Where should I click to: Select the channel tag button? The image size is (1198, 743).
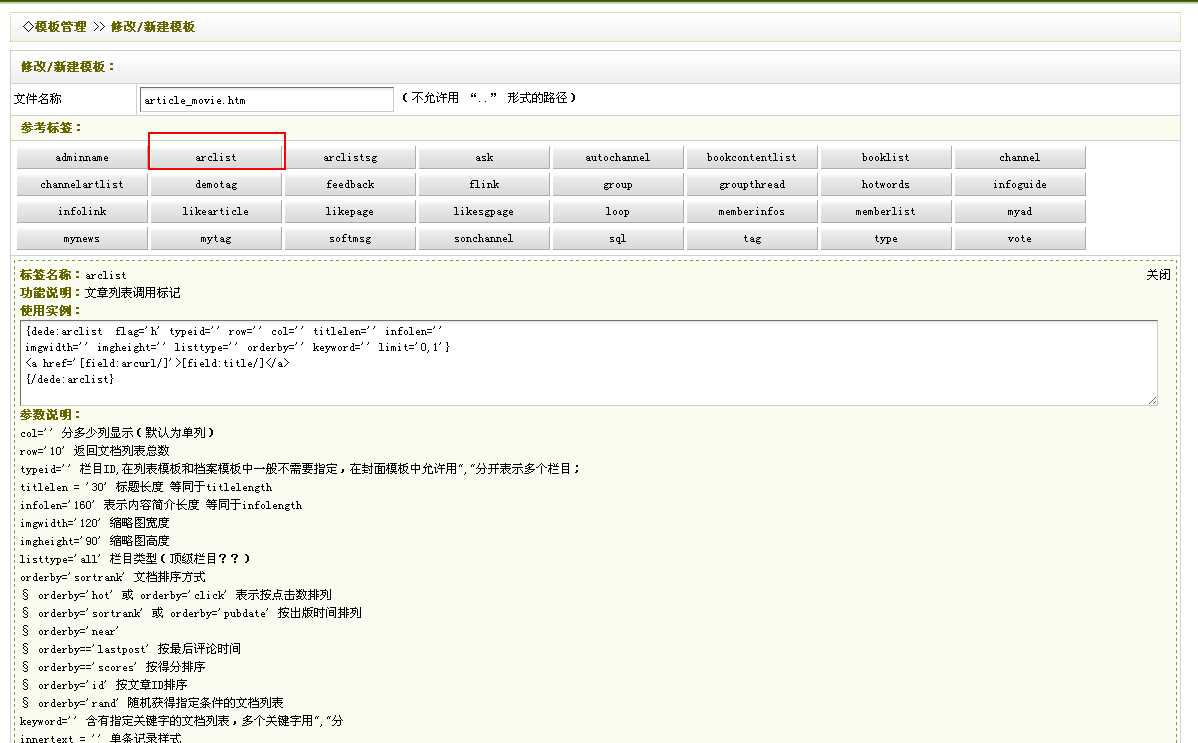(x=1020, y=157)
